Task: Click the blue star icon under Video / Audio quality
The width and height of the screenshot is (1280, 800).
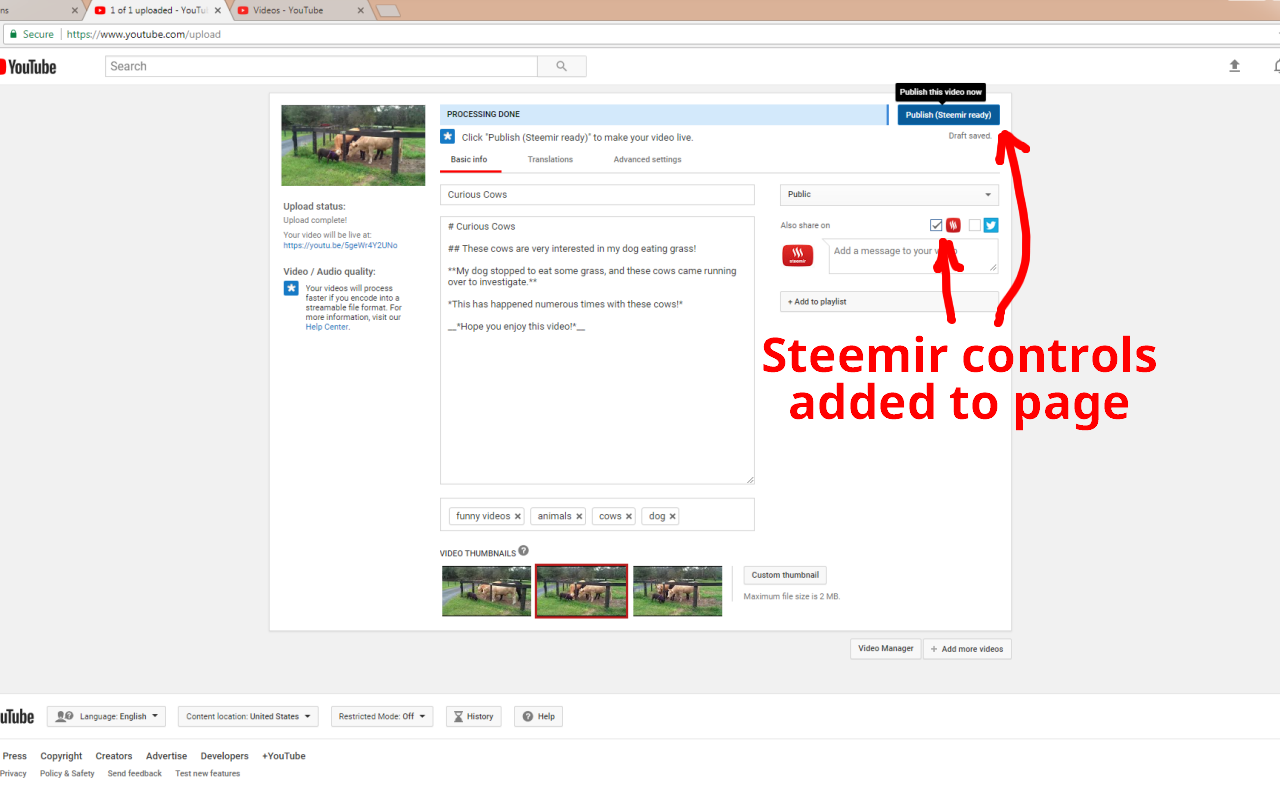Action: pyautogui.click(x=291, y=288)
